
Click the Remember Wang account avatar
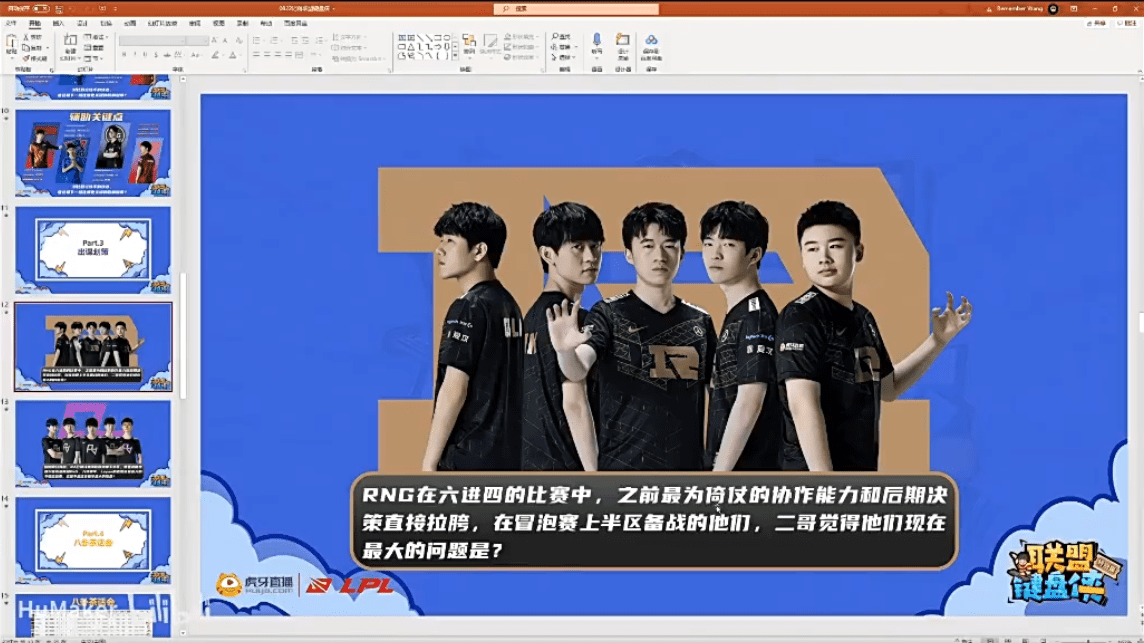[x=1053, y=9]
